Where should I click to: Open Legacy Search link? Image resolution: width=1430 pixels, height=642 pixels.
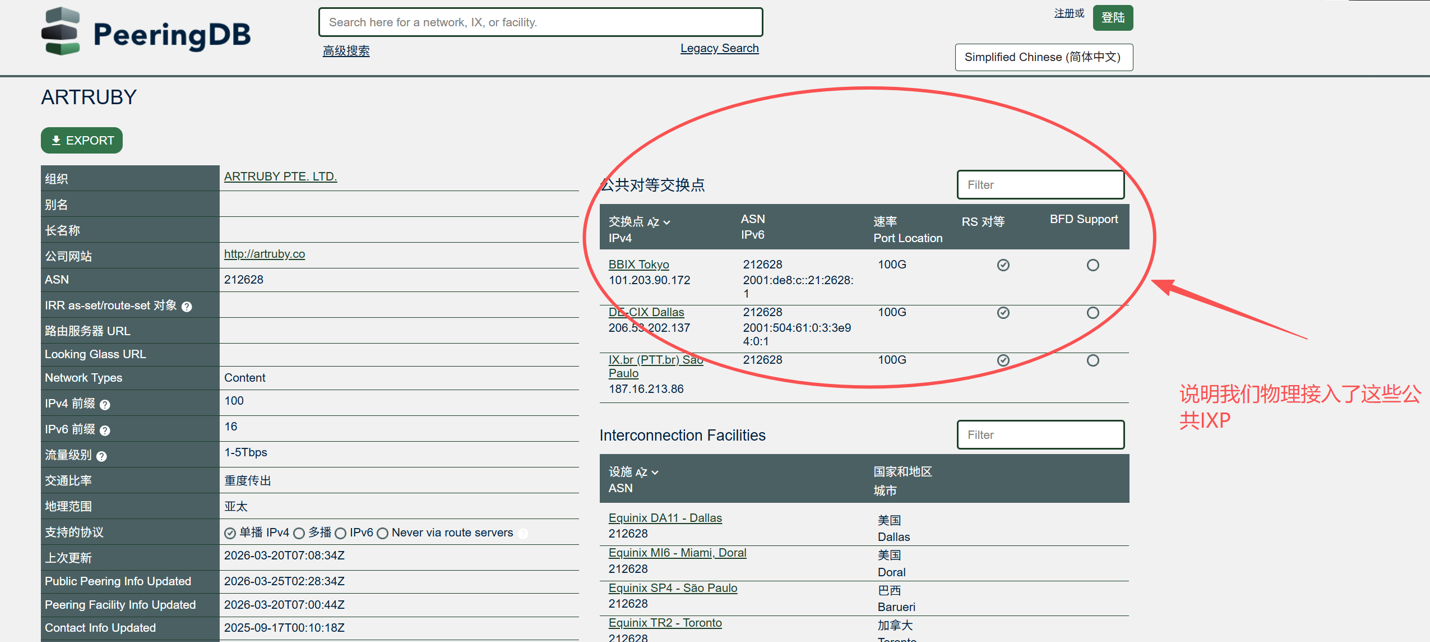(719, 48)
